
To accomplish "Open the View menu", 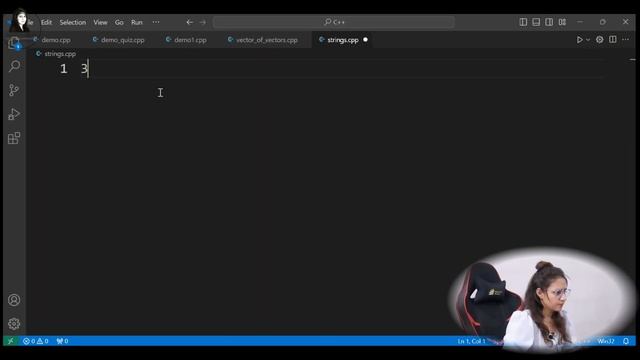I will pyautogui.click(x=100, y=22).
